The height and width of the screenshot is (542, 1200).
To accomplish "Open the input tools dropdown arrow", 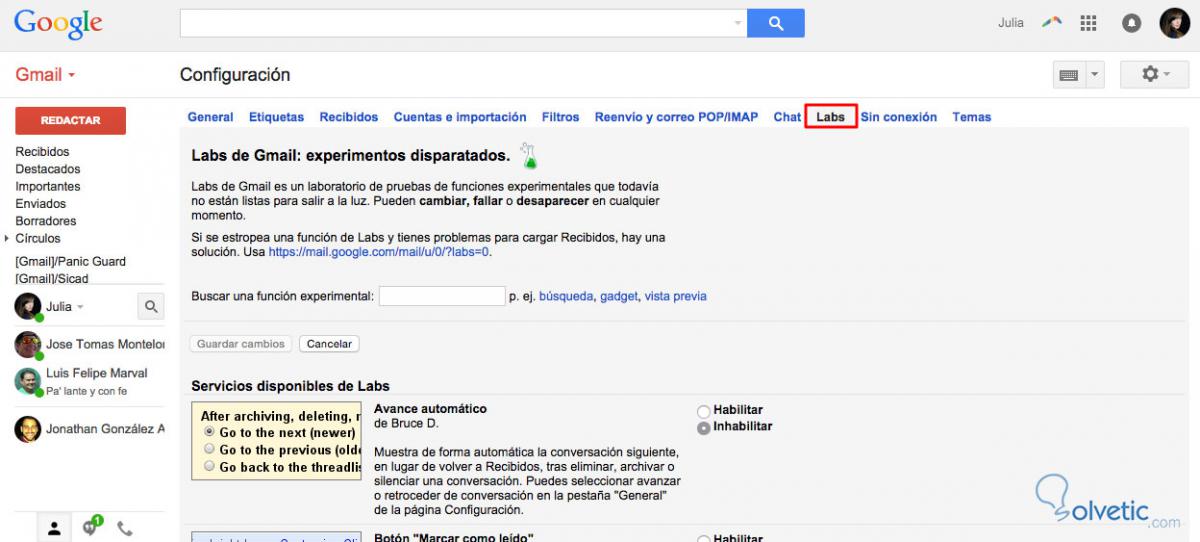I will tap(1094, 75).
